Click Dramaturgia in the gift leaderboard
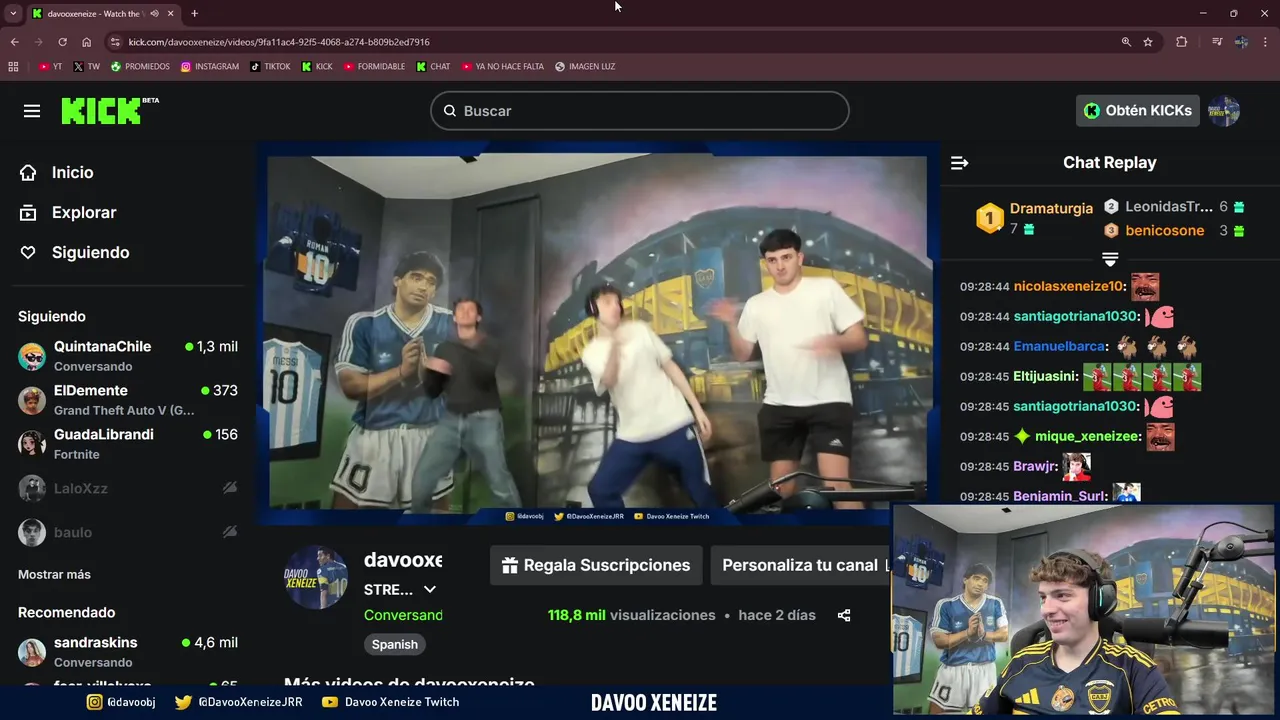Viewport: 1280px width, 720px height. pos(1051,208)
